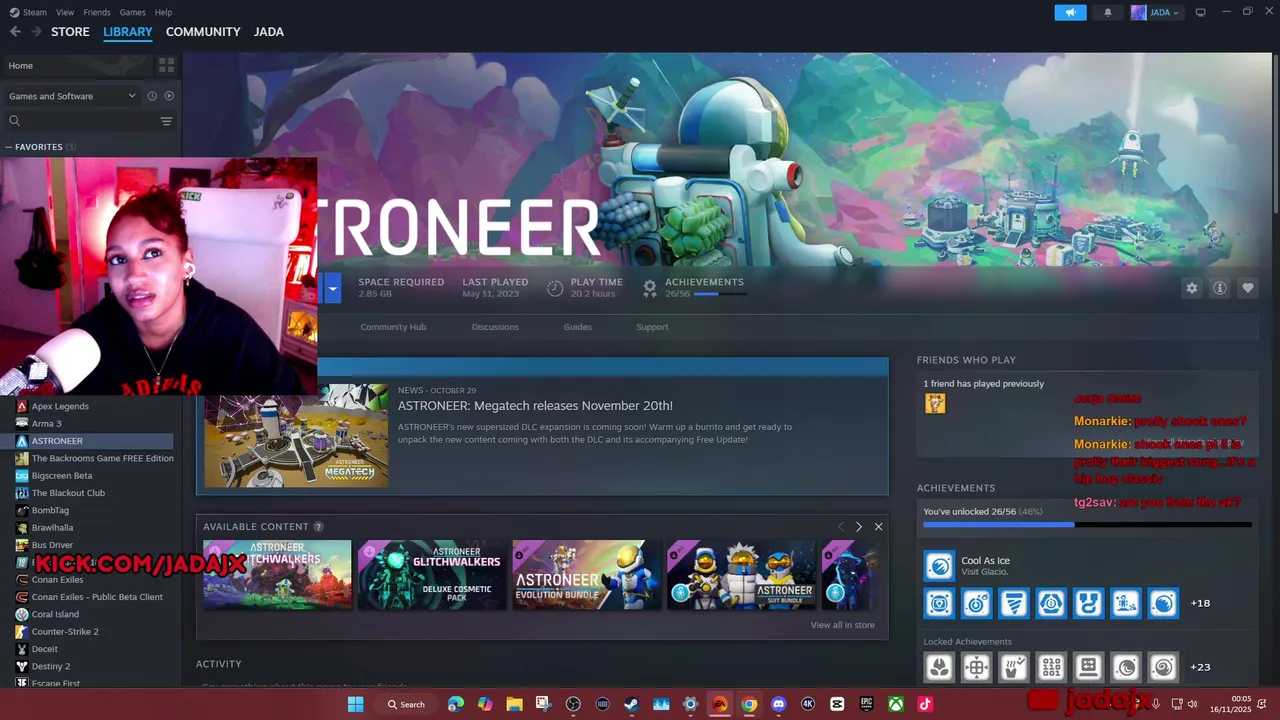Screen dimensions: 1280x720
Task: Toggle the ready-to-play filter icon
Action: 169,96
